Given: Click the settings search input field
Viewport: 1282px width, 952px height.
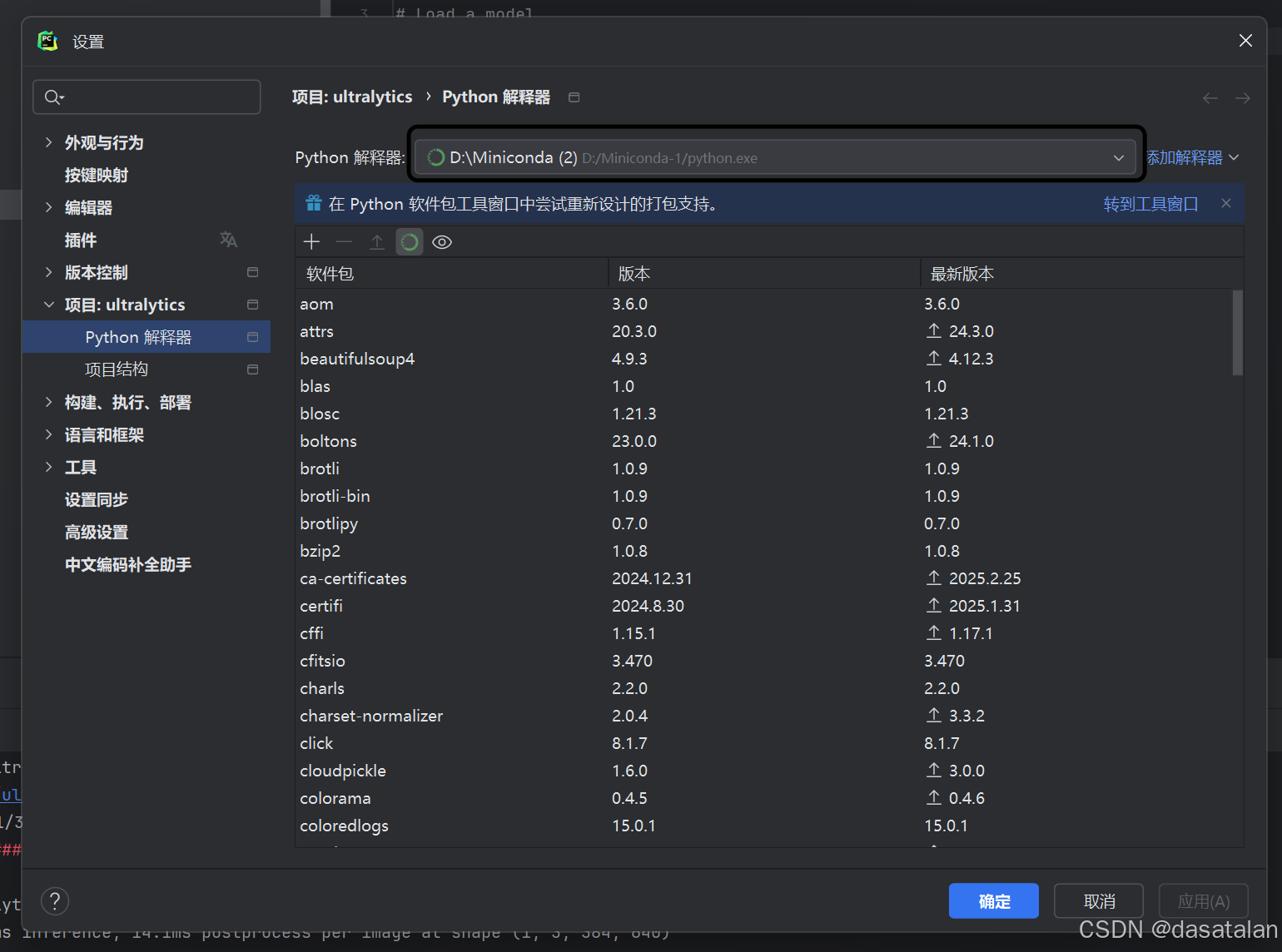Looking at the screenshot, I should 147,97.
